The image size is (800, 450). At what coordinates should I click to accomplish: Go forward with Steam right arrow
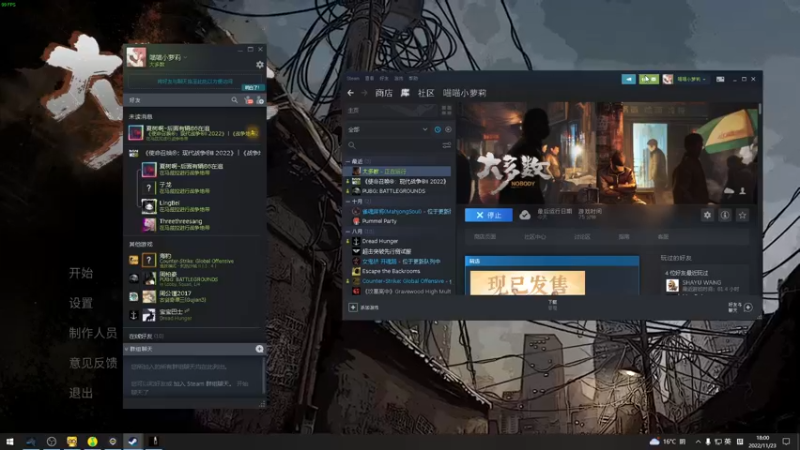(364, 93)
